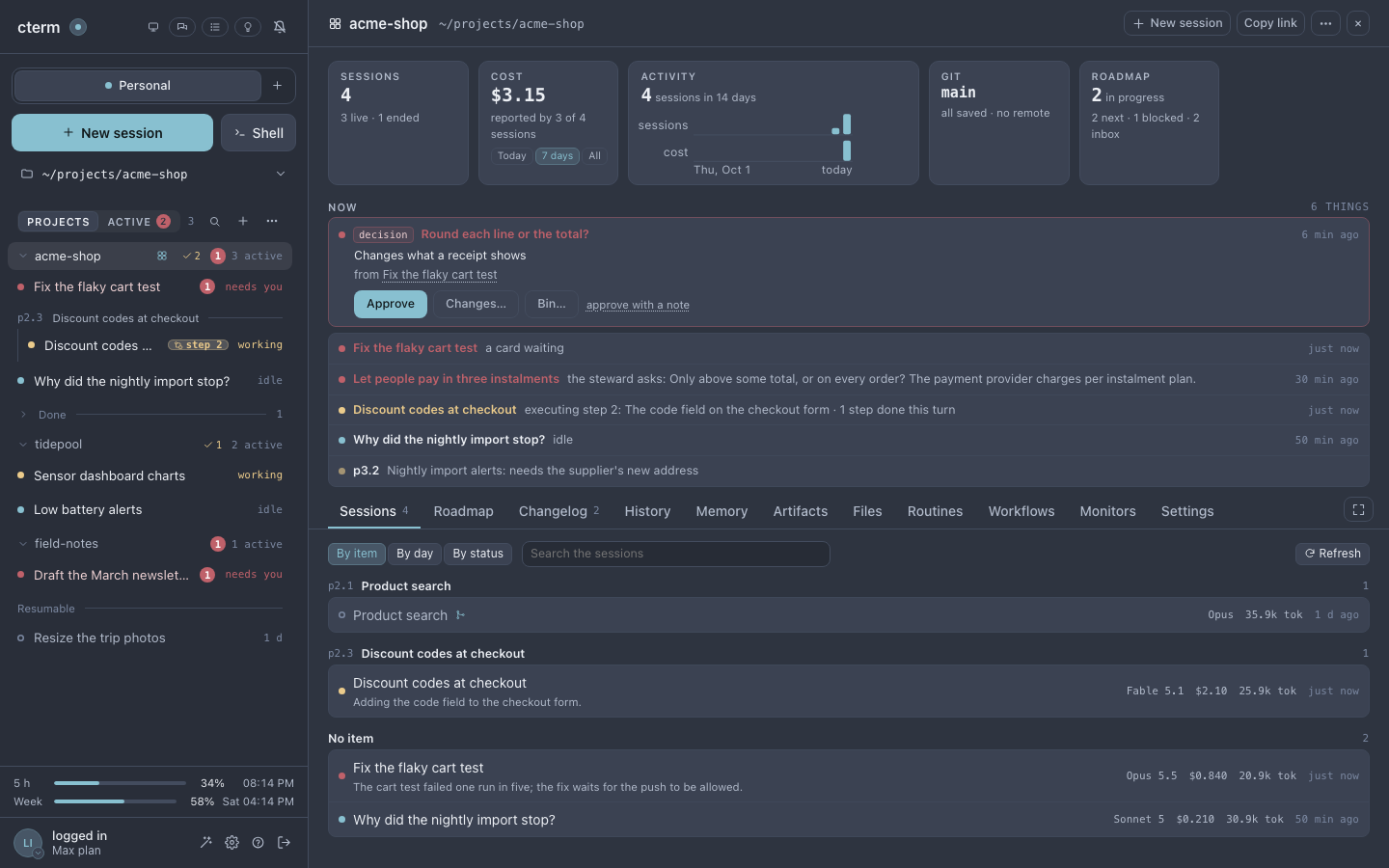Screen dimensions: 1389x868
Task: Click the grid icon in acme-shop sidebar row
Action: pos(162,257)
